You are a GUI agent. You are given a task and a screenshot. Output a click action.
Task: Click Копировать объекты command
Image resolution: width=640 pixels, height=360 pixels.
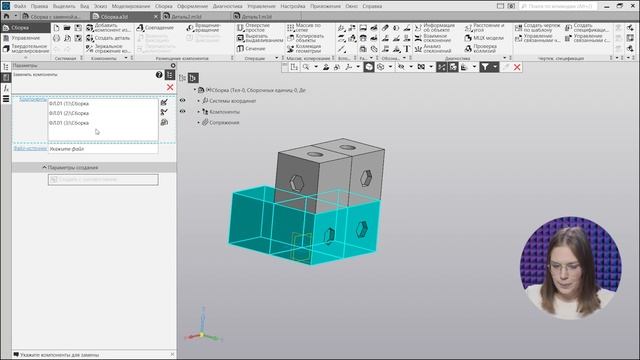click(306, 38)
